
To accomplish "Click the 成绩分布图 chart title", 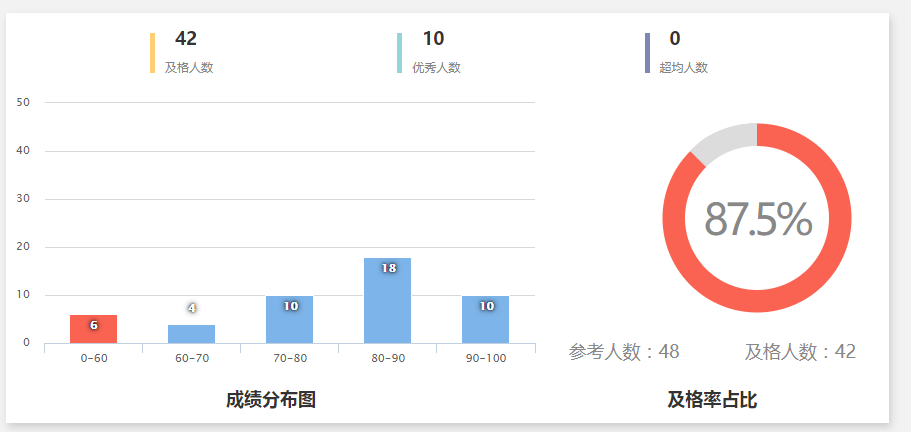I will (271, 400).
